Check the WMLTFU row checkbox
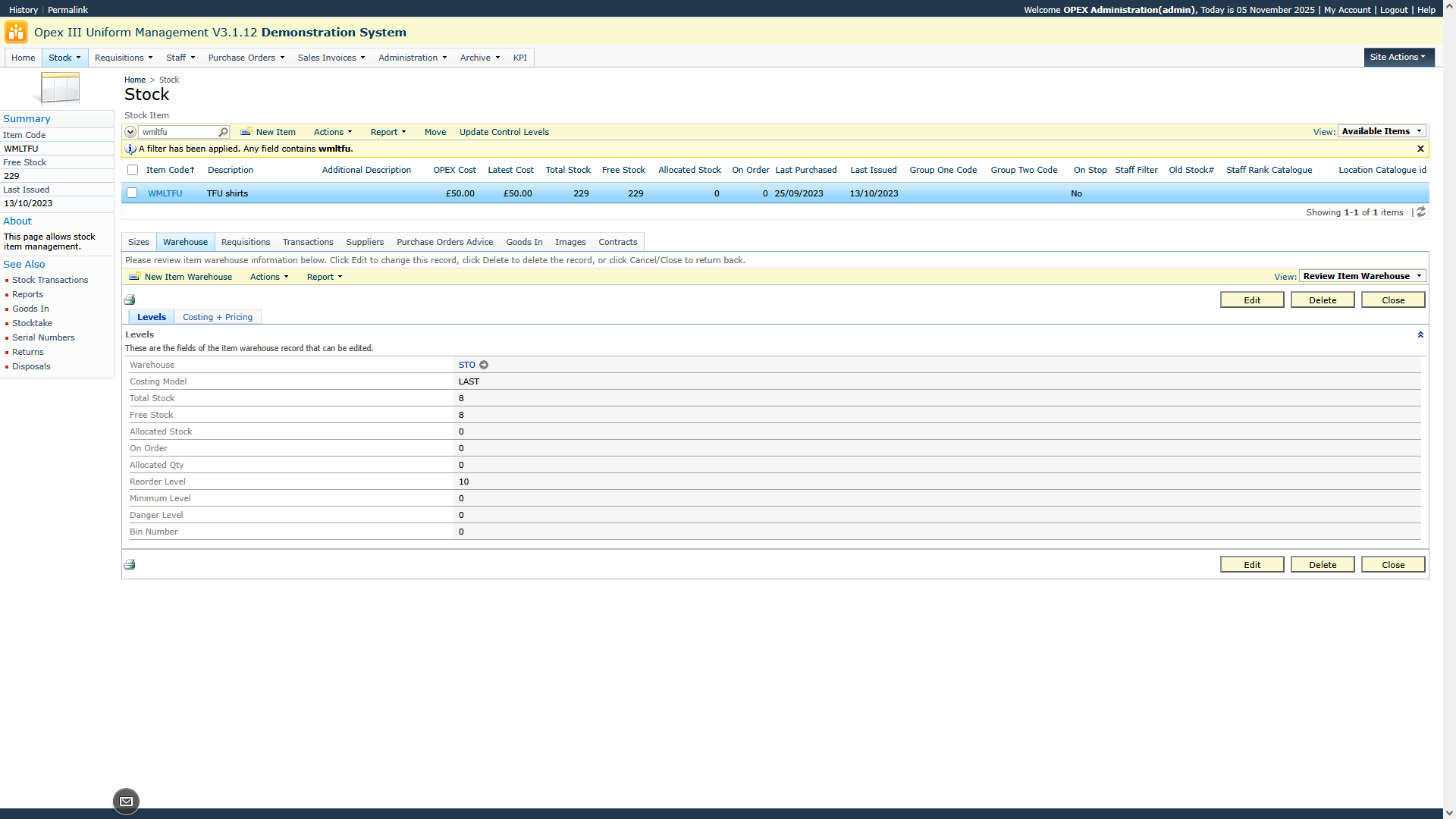 pyautogui.click(x=133, y=193)
